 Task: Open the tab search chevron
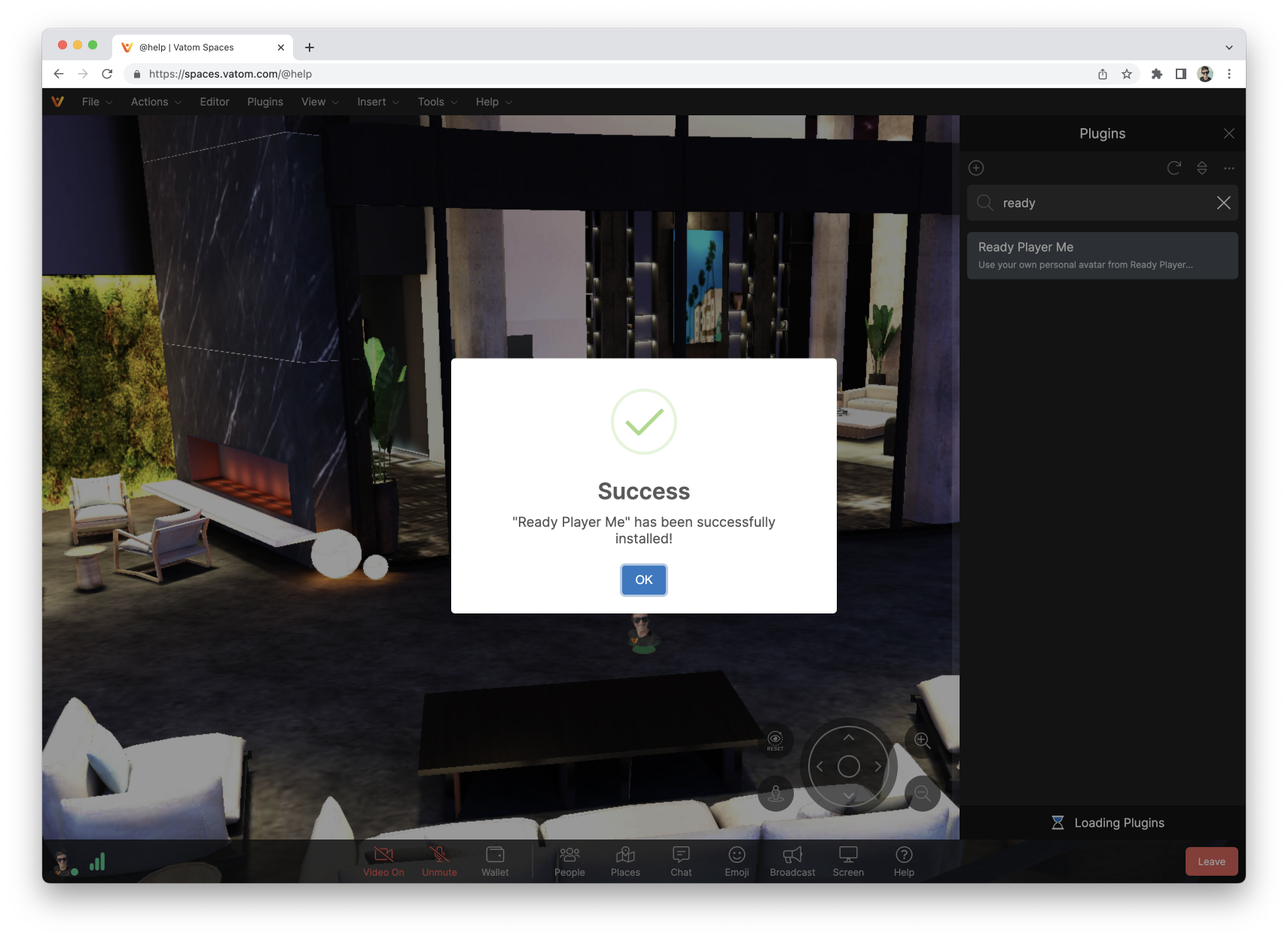1229,47
